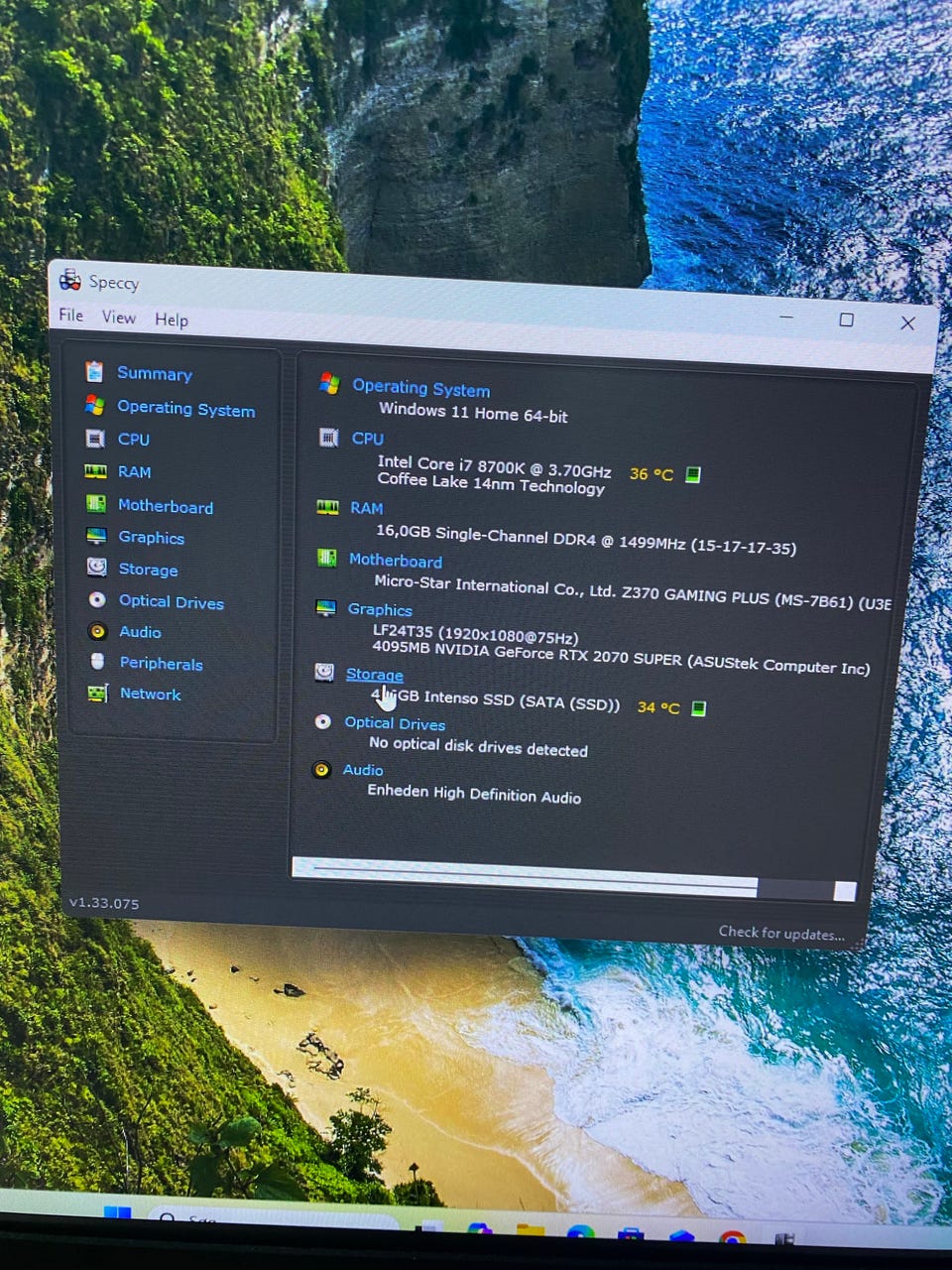
Task: Open the Windows Start button on taskbar
Action: tap(118, 1212)
